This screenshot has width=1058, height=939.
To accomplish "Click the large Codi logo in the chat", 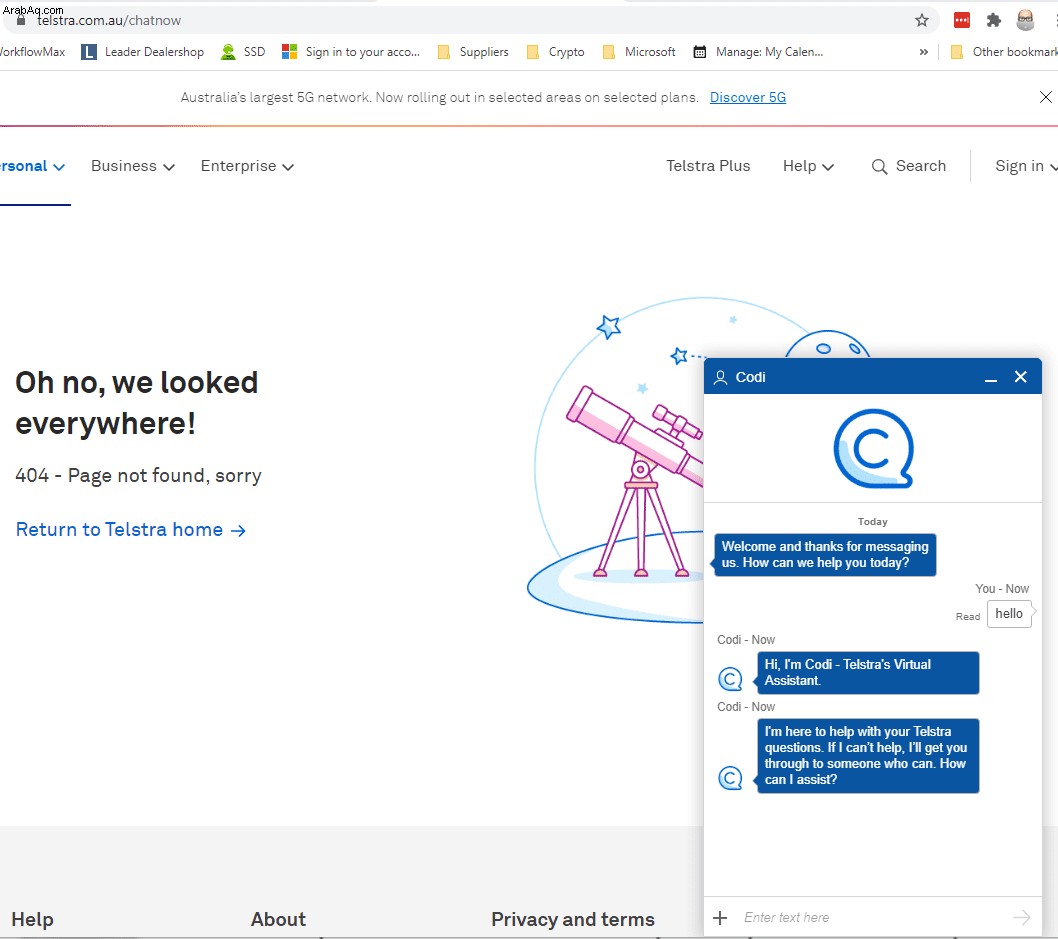I will pos(873,449).
